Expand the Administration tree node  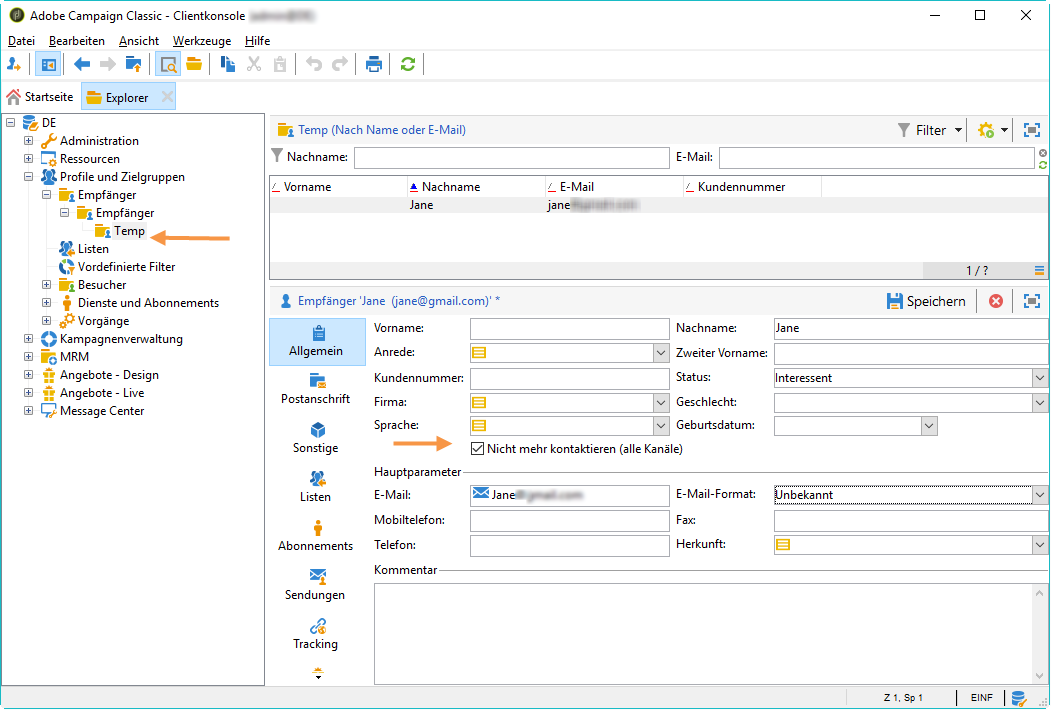pyautogui.click(x=29, y=141)
